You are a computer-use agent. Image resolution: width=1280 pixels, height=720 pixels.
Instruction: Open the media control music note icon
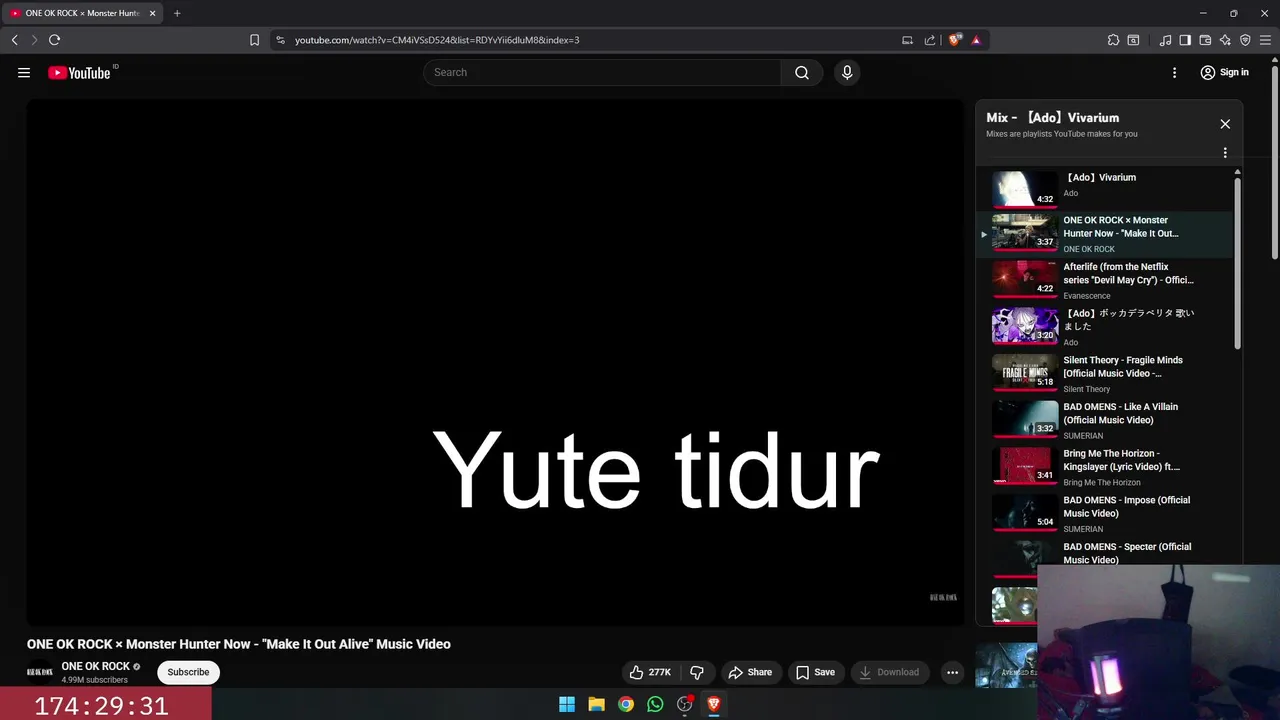pos(1165,40)
